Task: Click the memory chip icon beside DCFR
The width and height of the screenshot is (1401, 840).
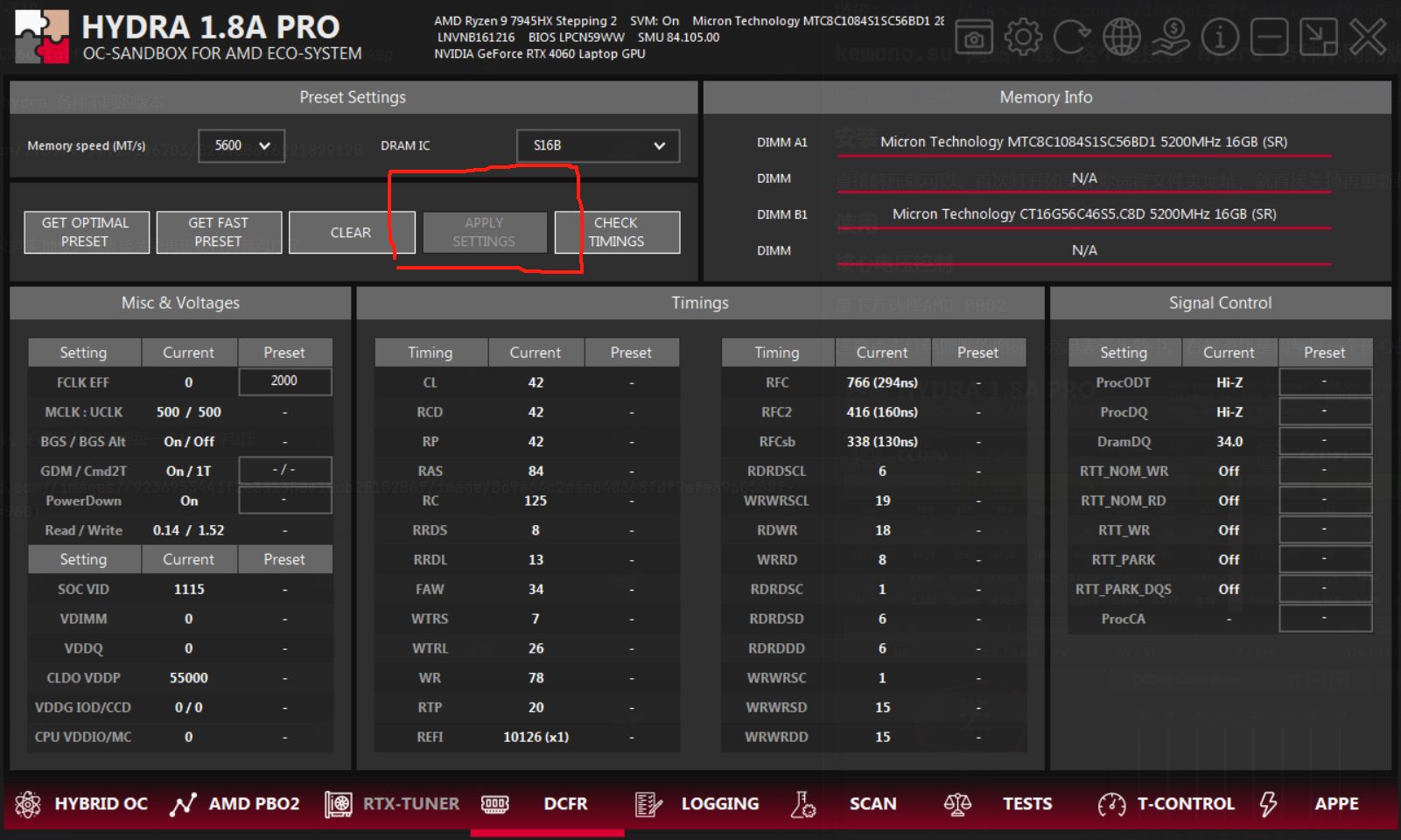Action: 494,804
